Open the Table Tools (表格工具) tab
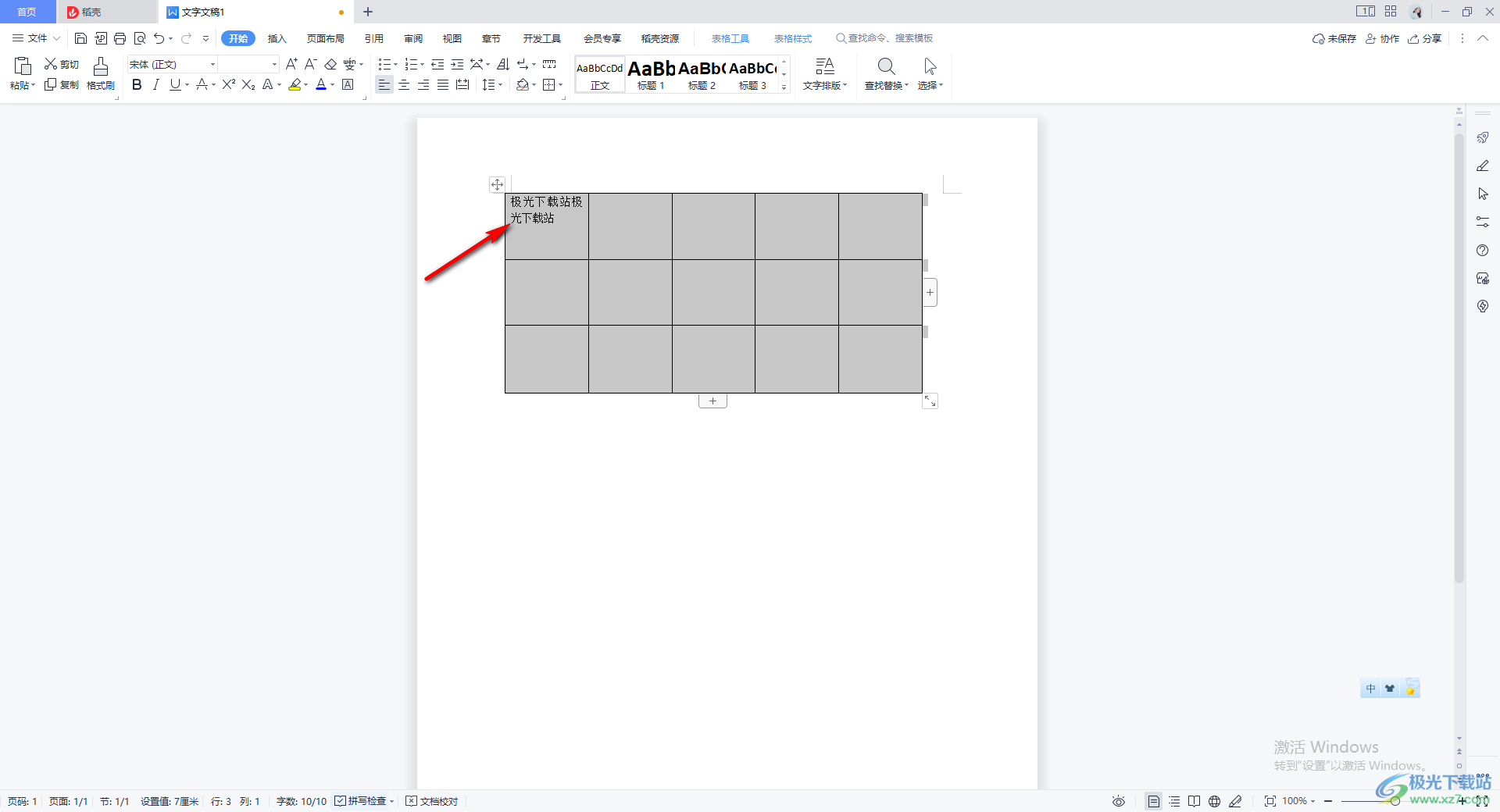Image resolution: width=1500 pixels, height=812 pixels. pyautogui.click(x=730, y=38)
